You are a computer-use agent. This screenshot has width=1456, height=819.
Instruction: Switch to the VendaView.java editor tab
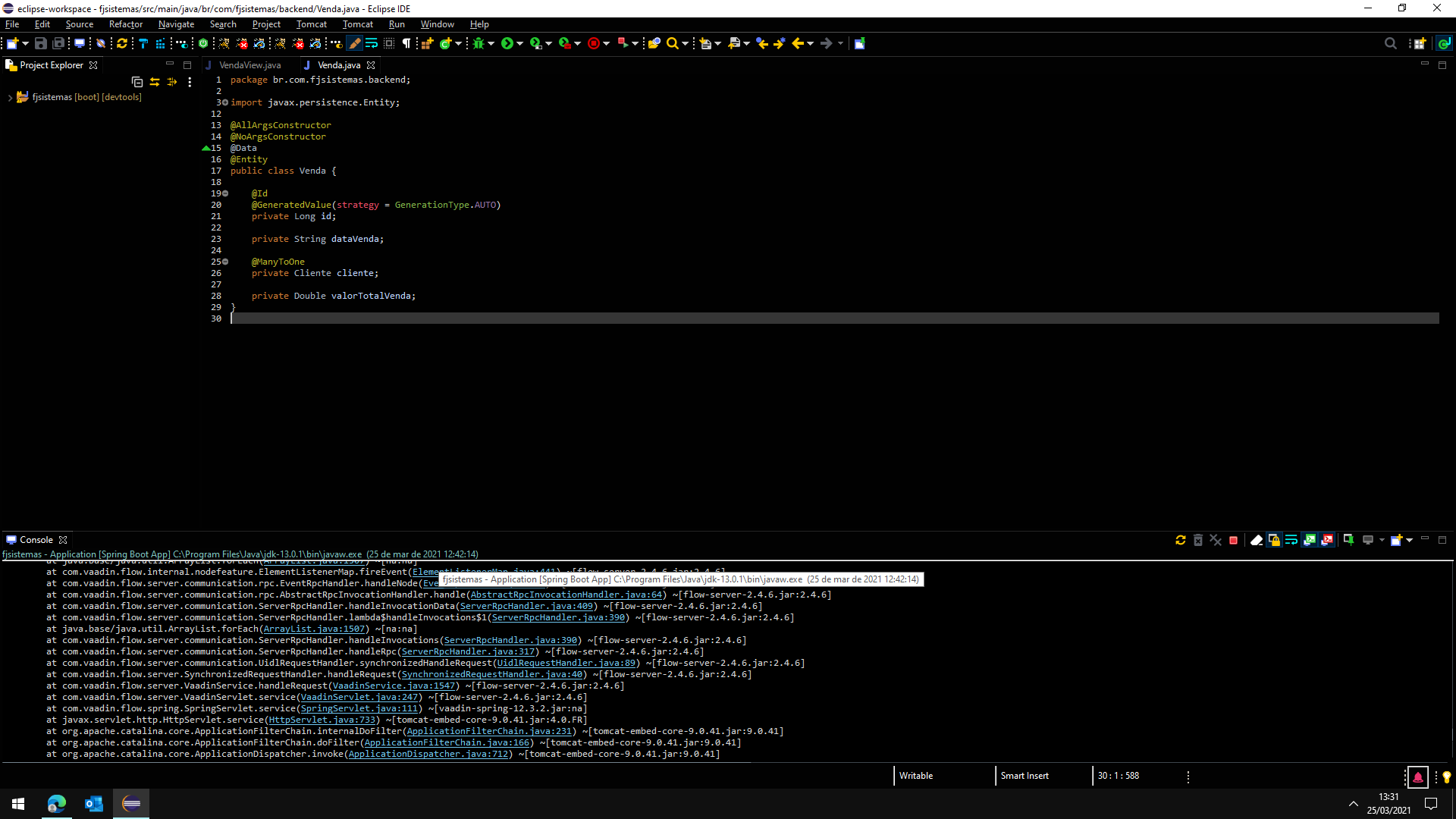click(x=249, y=65)
